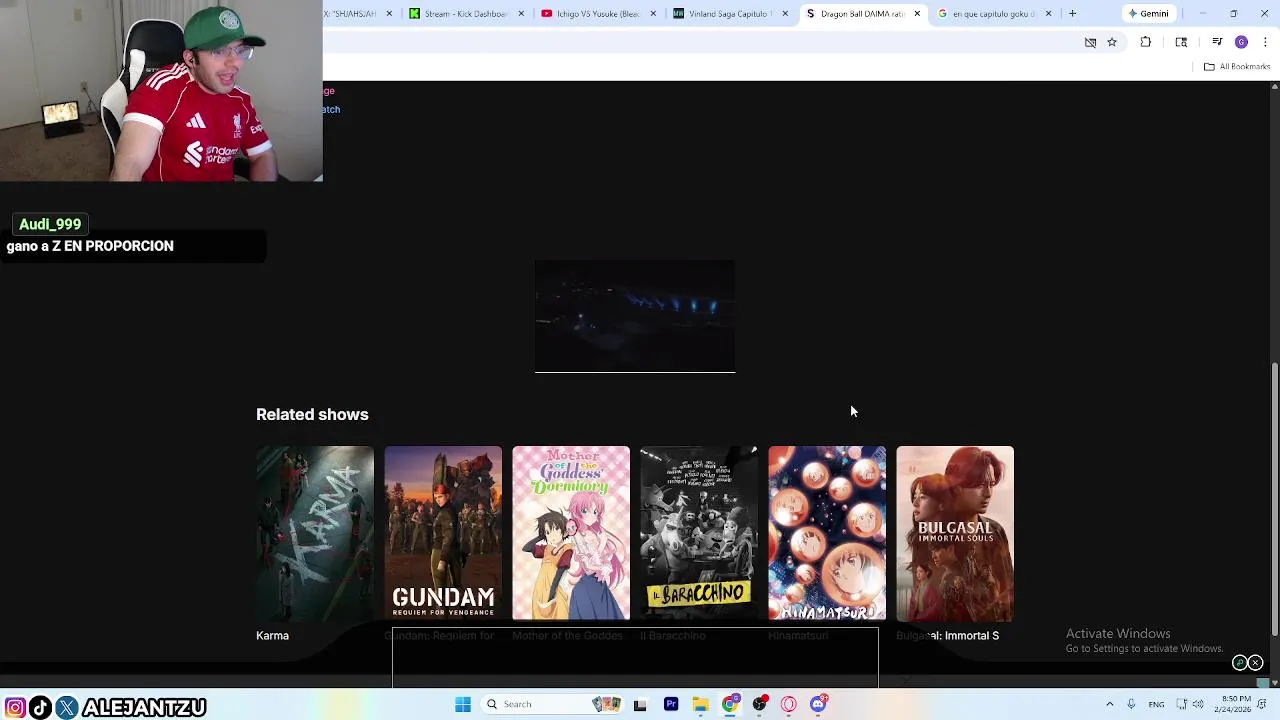Open the Il Baracchino poster
The width and height of the screenshot is (1280, 720).
click(699, 533)
